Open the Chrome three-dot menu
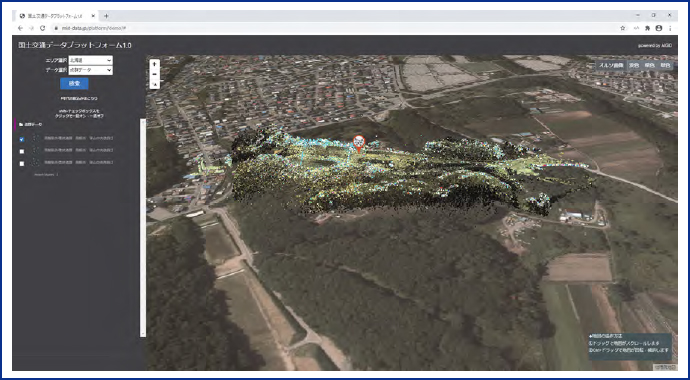 tap(670, 28)
